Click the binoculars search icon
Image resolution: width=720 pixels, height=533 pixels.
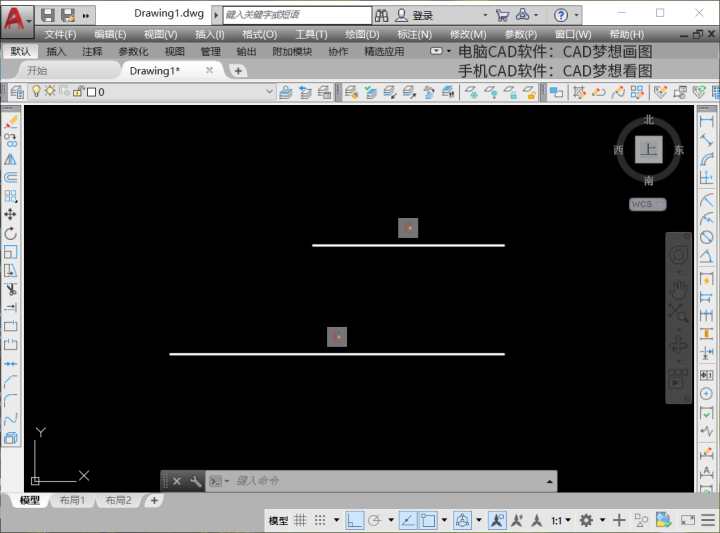[381, 16]
